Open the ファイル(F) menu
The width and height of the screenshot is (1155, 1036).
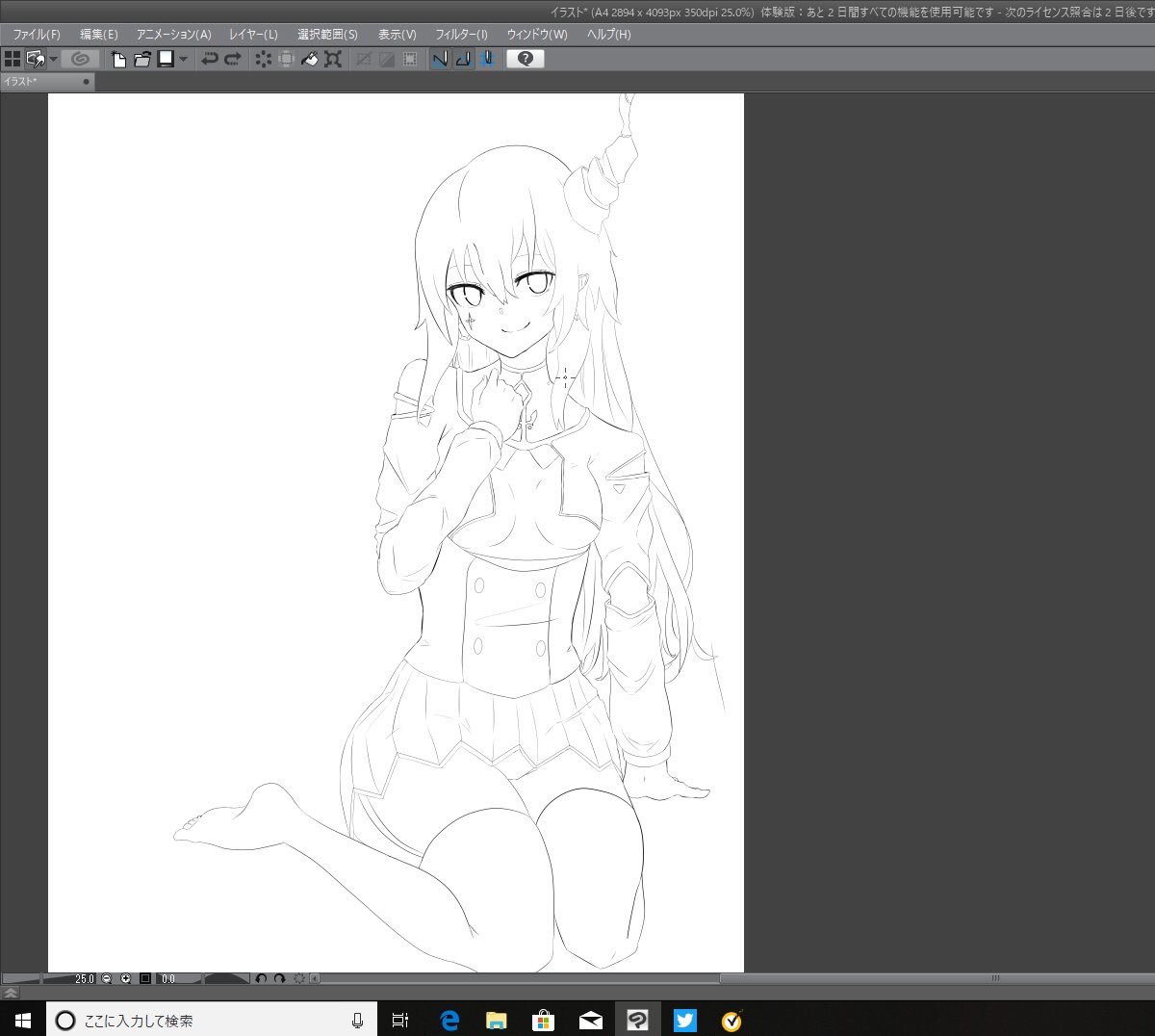tap(37, 34)
